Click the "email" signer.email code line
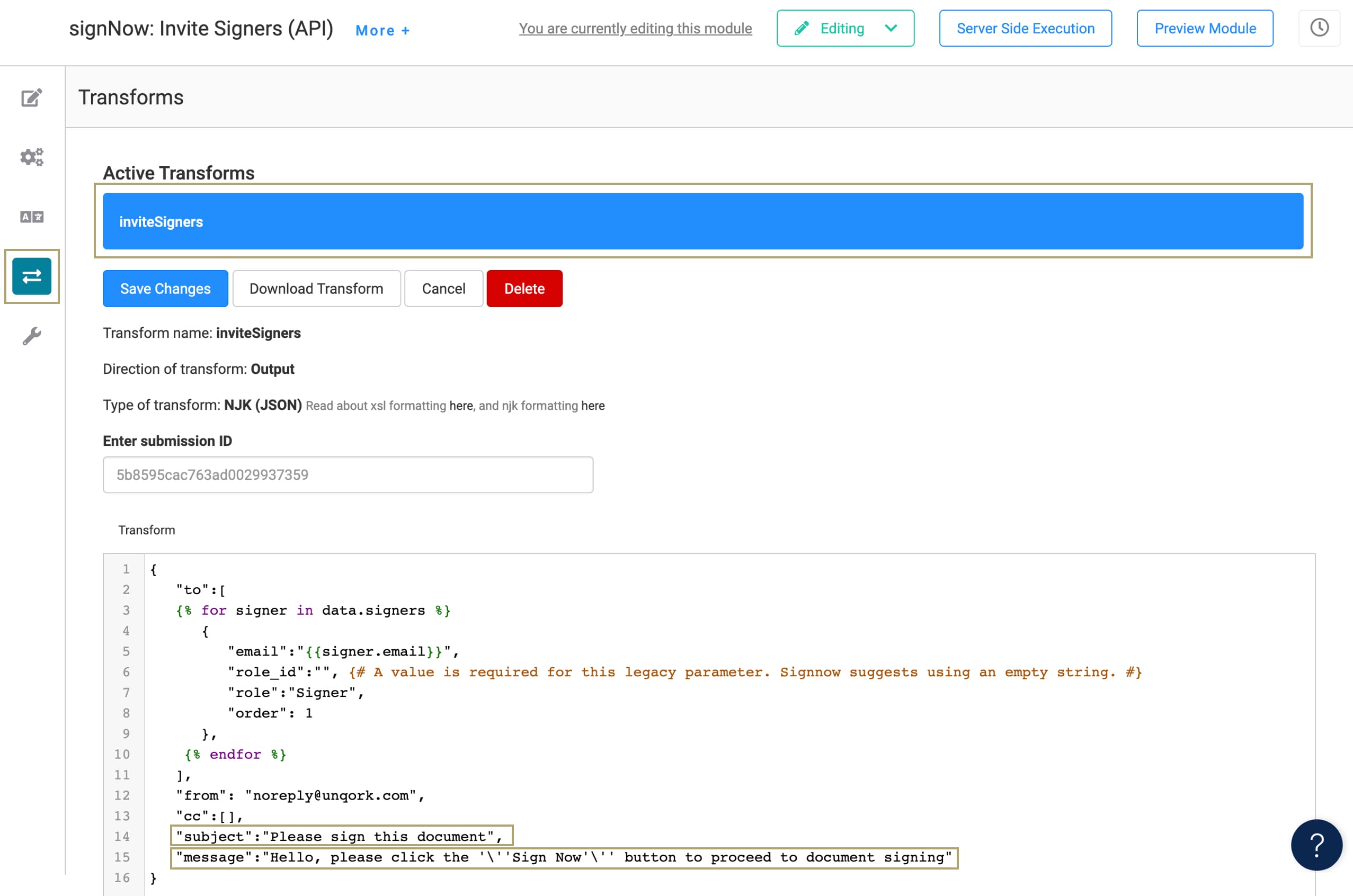This screenshot has width=1353, height=896. [343, 651]
